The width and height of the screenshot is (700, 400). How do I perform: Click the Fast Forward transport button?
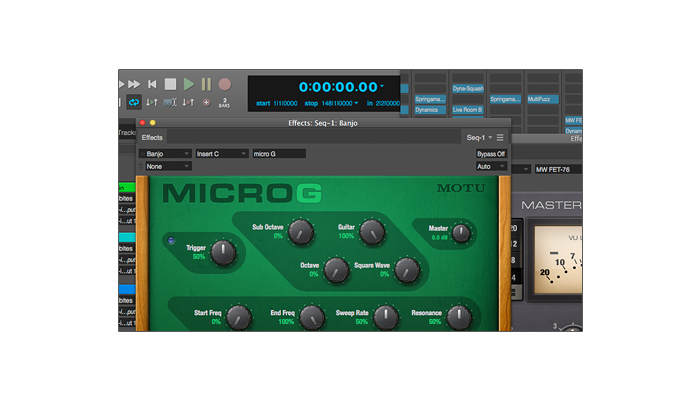point(134,84)
